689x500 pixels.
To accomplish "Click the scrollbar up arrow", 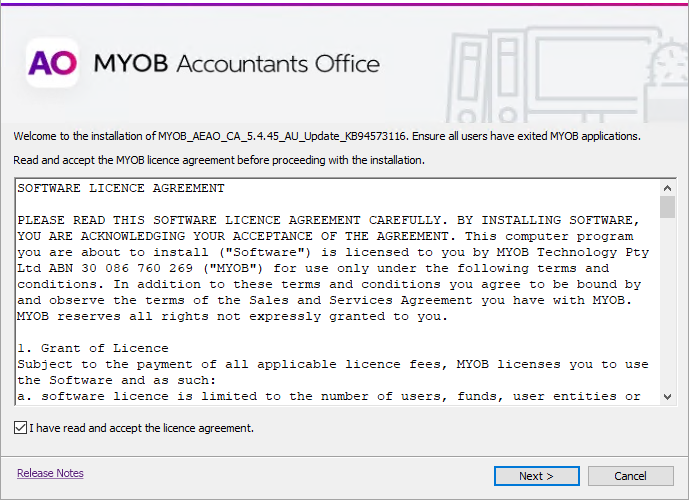I will pyautogui.click(x=667, y=188).
